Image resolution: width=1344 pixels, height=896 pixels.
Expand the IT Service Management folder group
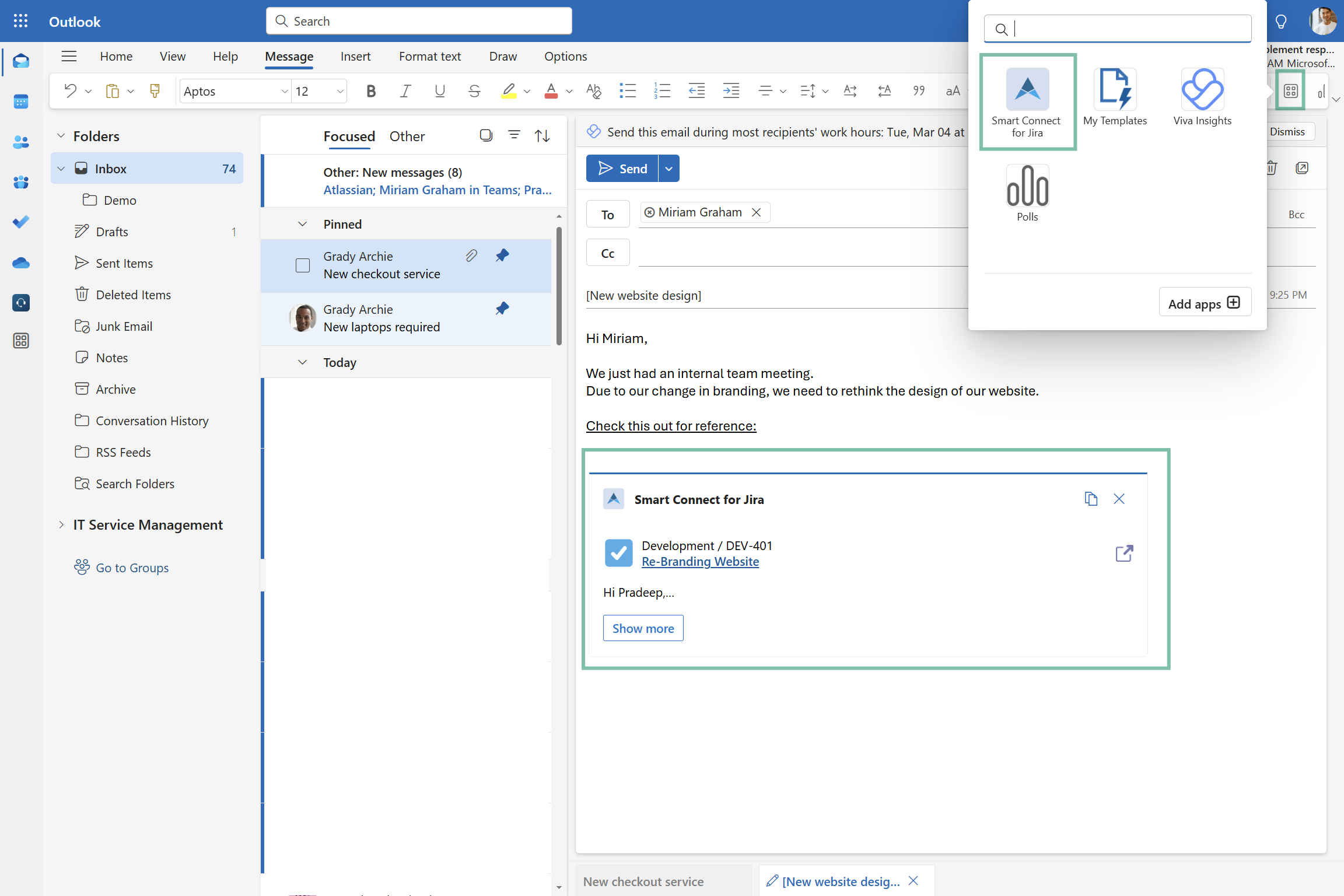click(61, 525)
